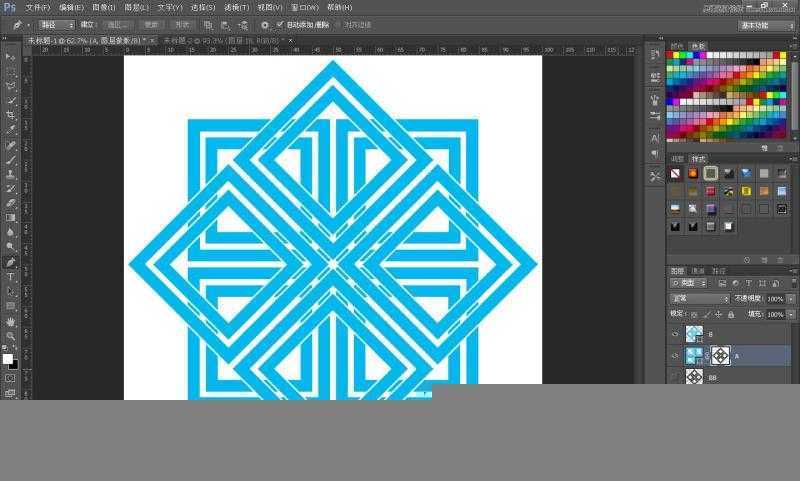Select layer A's mask thumbnail

click(x=720, y=356)
